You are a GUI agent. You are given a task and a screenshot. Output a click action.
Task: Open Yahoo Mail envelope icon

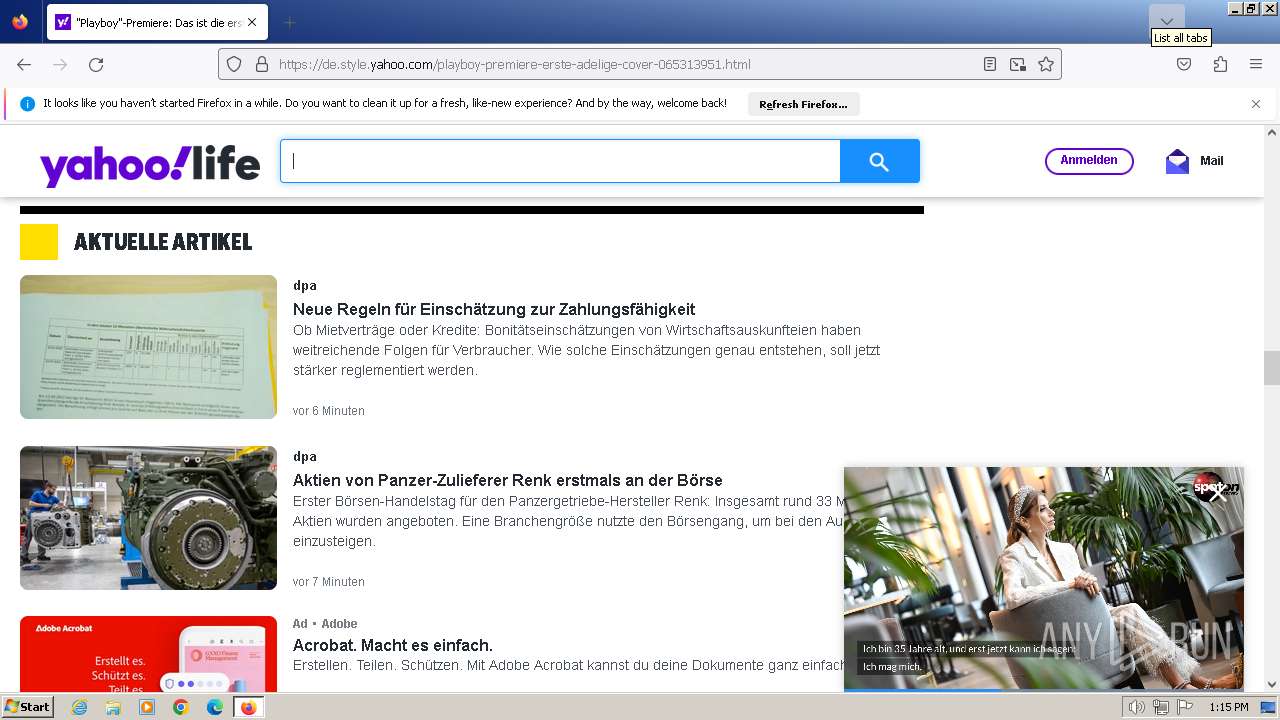pos(1177,161)
